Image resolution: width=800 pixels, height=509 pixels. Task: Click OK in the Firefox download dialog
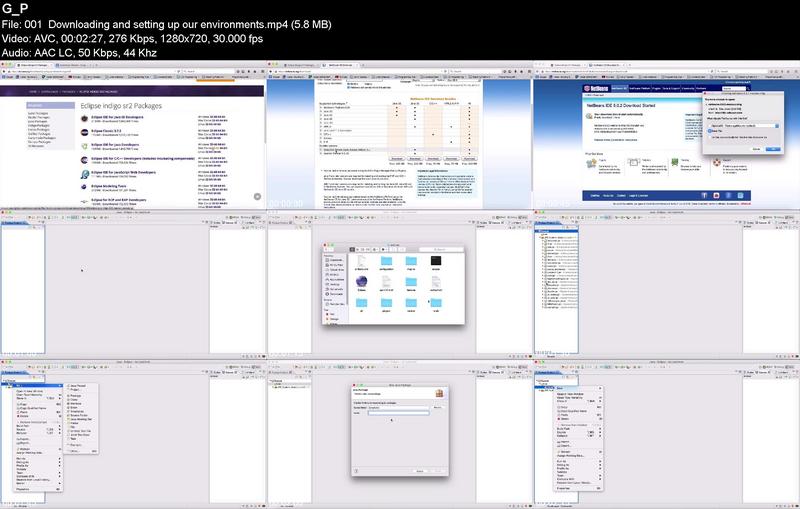point(772,149)
